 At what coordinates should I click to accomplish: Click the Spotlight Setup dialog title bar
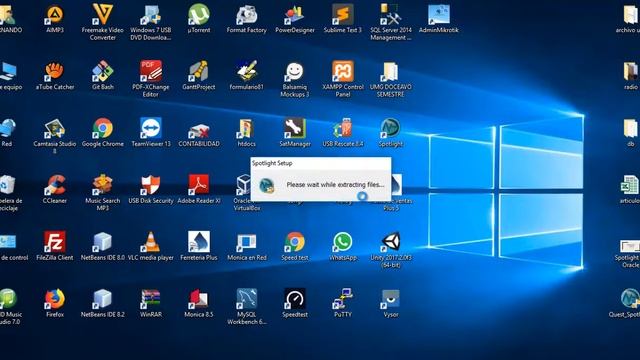point(321,163)
